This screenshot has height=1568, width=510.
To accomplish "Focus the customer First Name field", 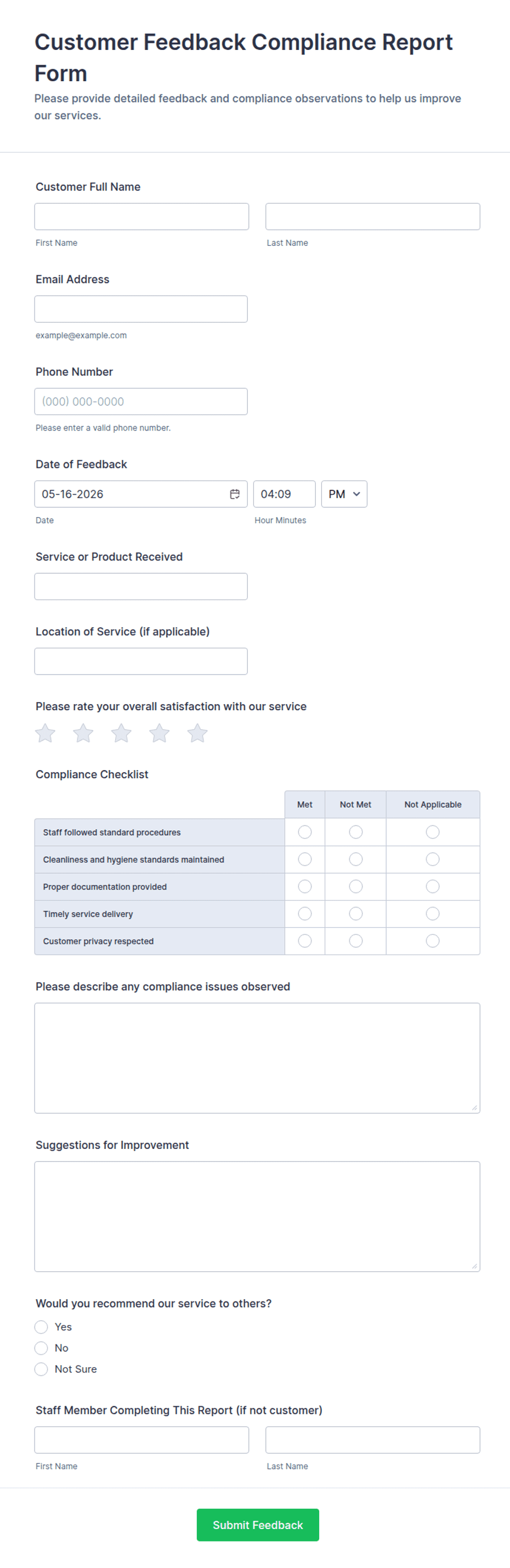I will (142, 216).
